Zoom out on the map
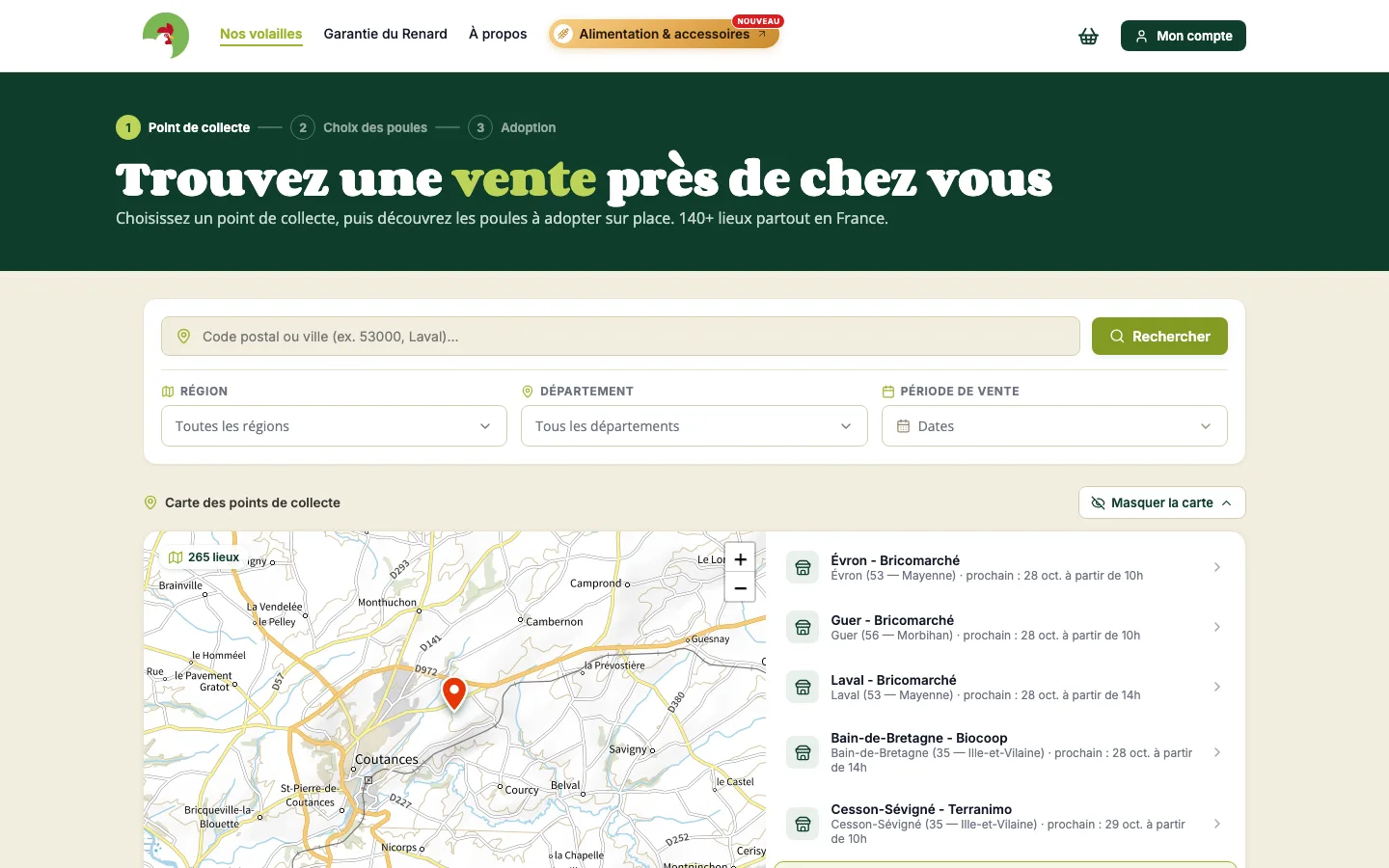 [x=740, y=587]
